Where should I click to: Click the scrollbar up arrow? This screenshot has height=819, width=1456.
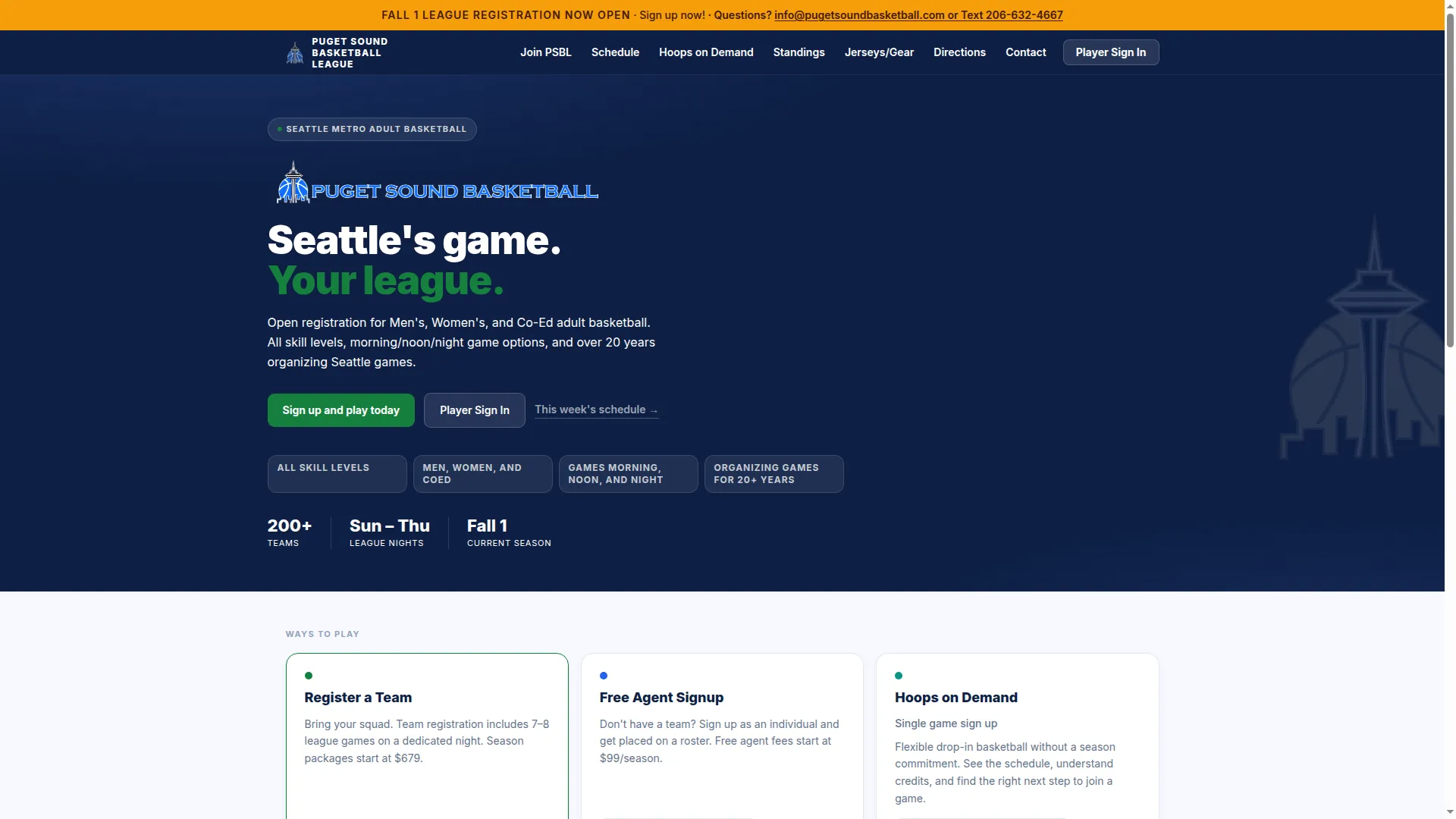[x=1450, y=5]
